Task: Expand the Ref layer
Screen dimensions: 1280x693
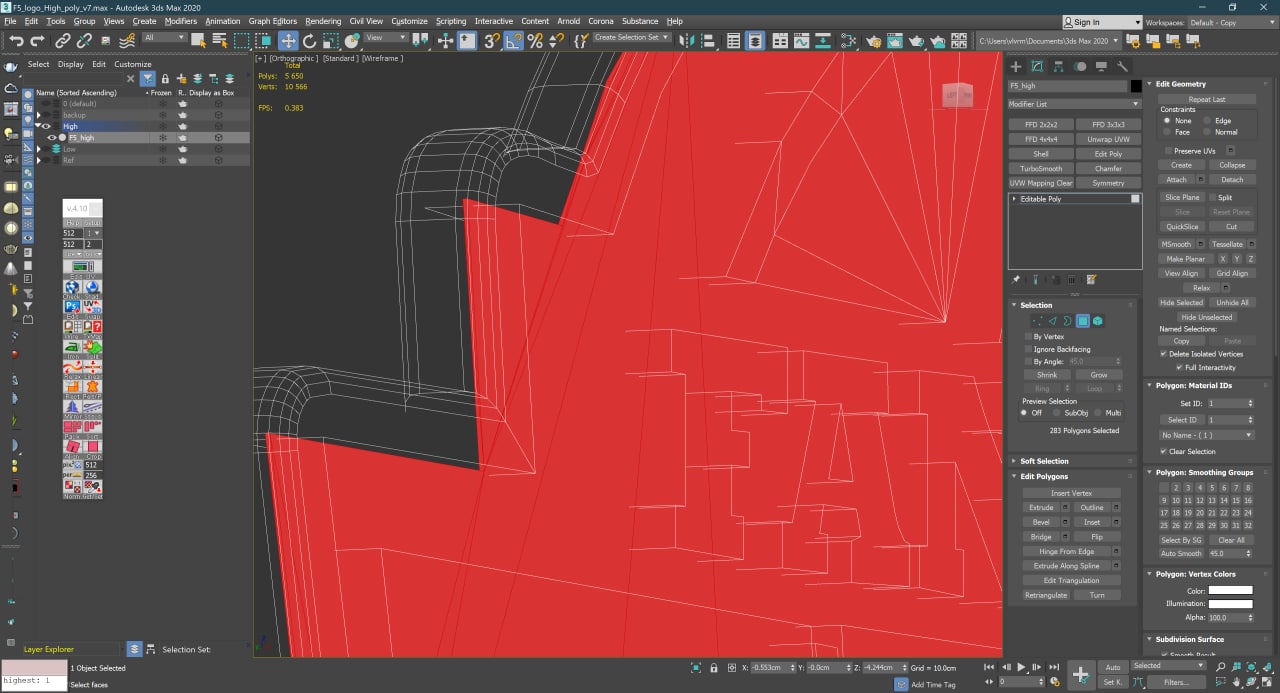Action: tap(39, 160)
